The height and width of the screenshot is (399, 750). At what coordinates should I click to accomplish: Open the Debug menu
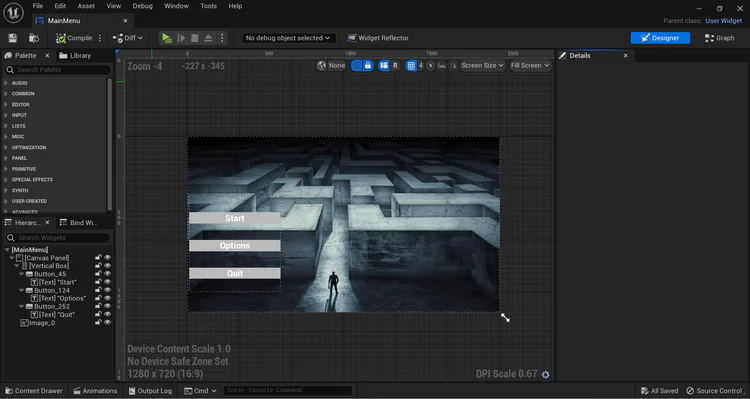[x=143, y=6]
